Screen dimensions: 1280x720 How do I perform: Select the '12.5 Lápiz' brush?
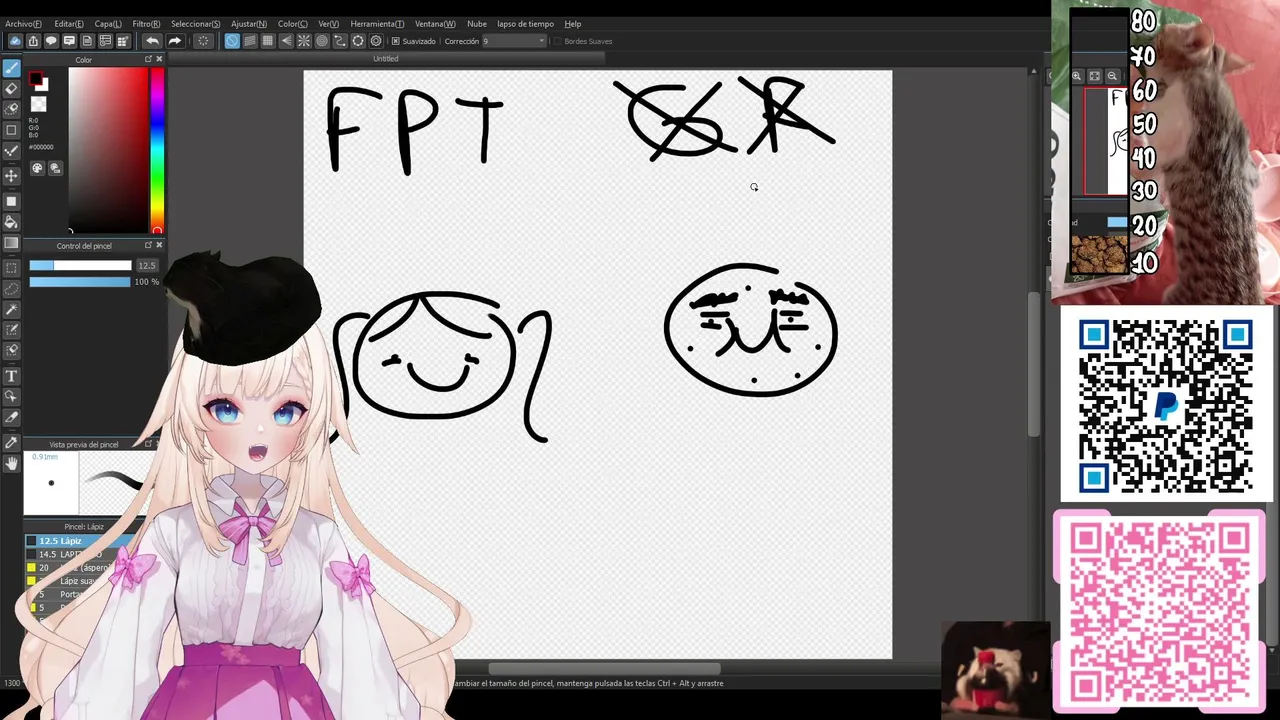pos(82,541)
